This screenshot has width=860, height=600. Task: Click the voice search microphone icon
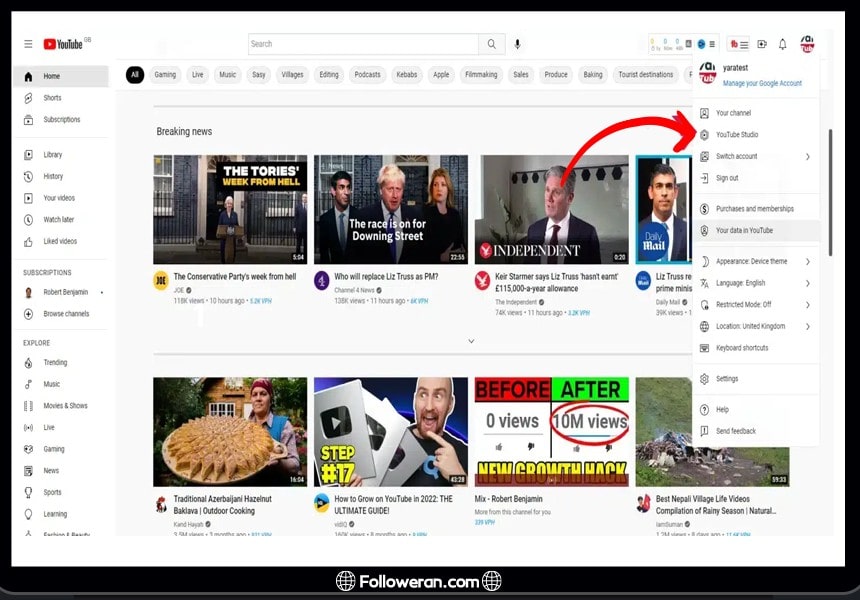[x=518, y=44]
